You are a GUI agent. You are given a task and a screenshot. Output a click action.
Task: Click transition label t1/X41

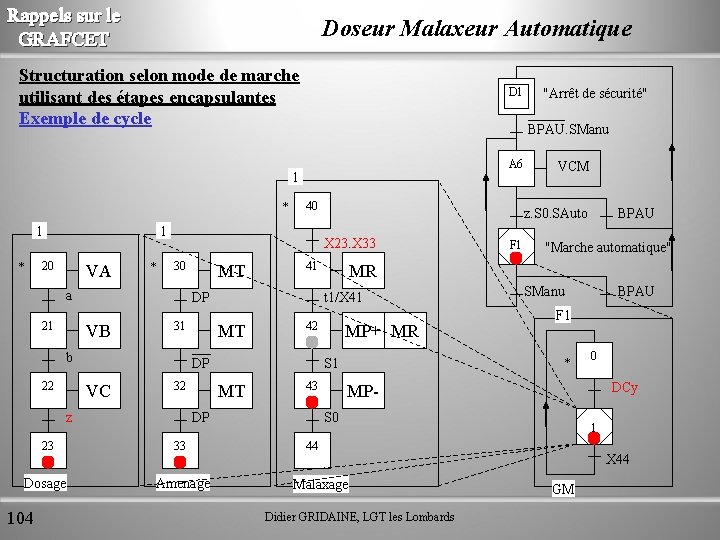[x=343, y=297]
